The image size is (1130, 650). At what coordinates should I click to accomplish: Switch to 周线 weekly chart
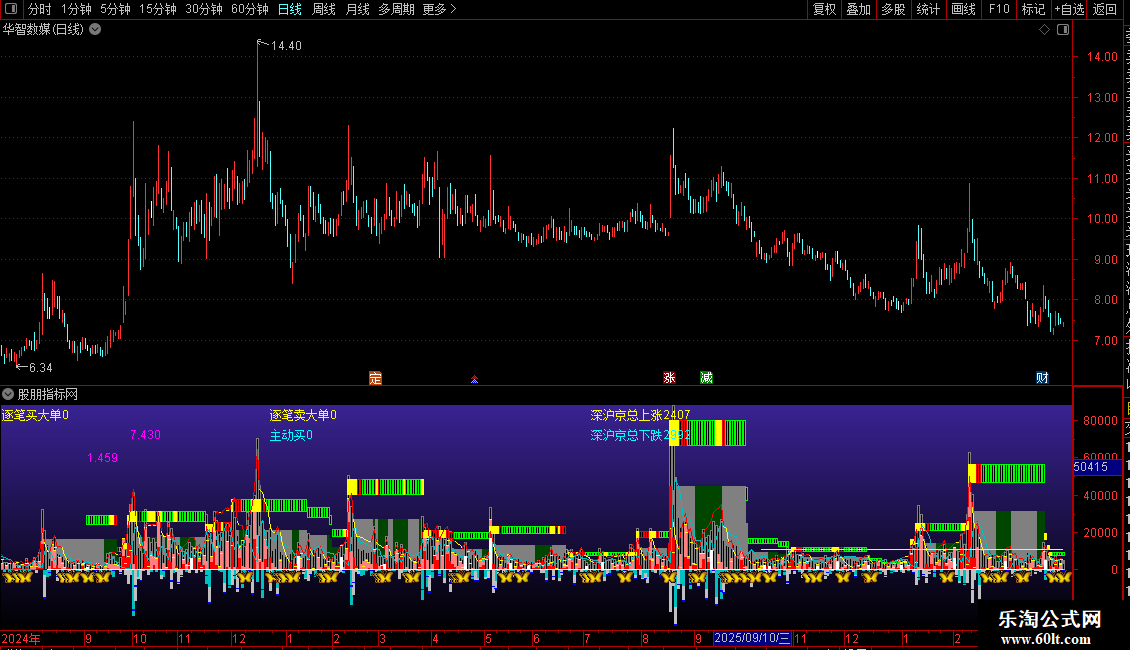click(x=324, y=9)
